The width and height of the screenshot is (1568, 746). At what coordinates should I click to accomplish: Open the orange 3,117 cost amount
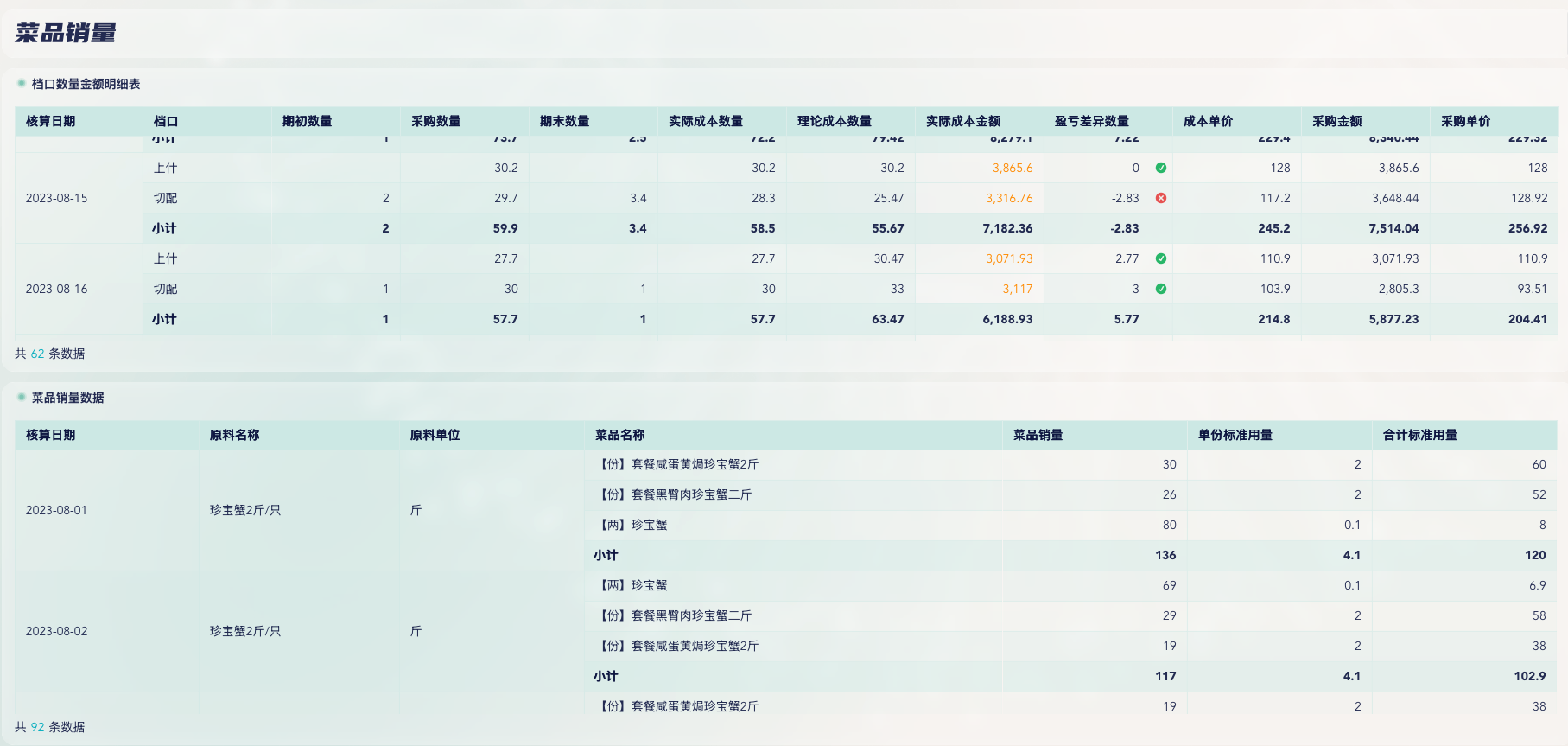1017,289
